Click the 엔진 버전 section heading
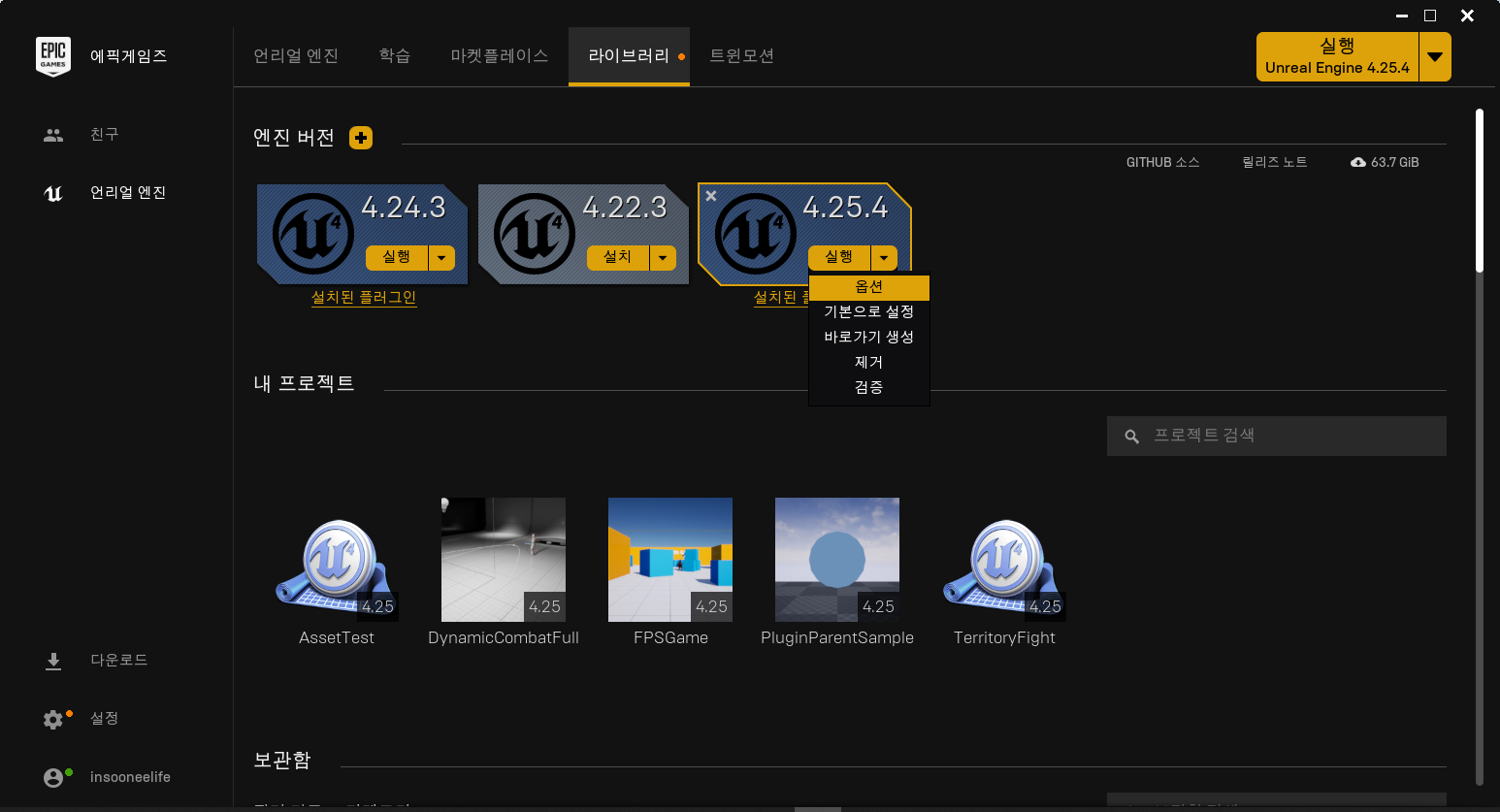This screenshot has height=812, width=1500. click(294, 138)
